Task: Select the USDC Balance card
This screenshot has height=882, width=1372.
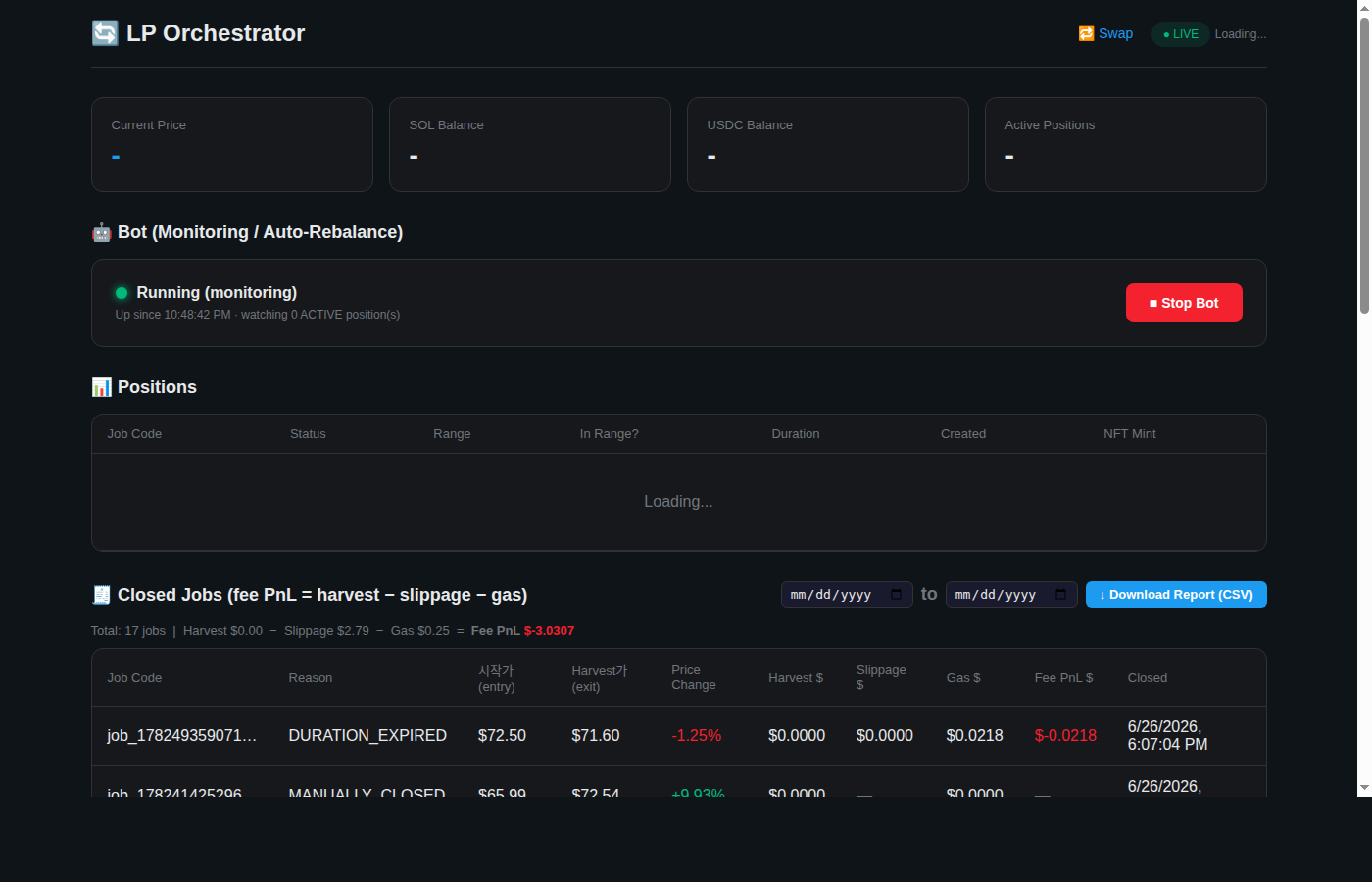Action: [x=828, y=144]
